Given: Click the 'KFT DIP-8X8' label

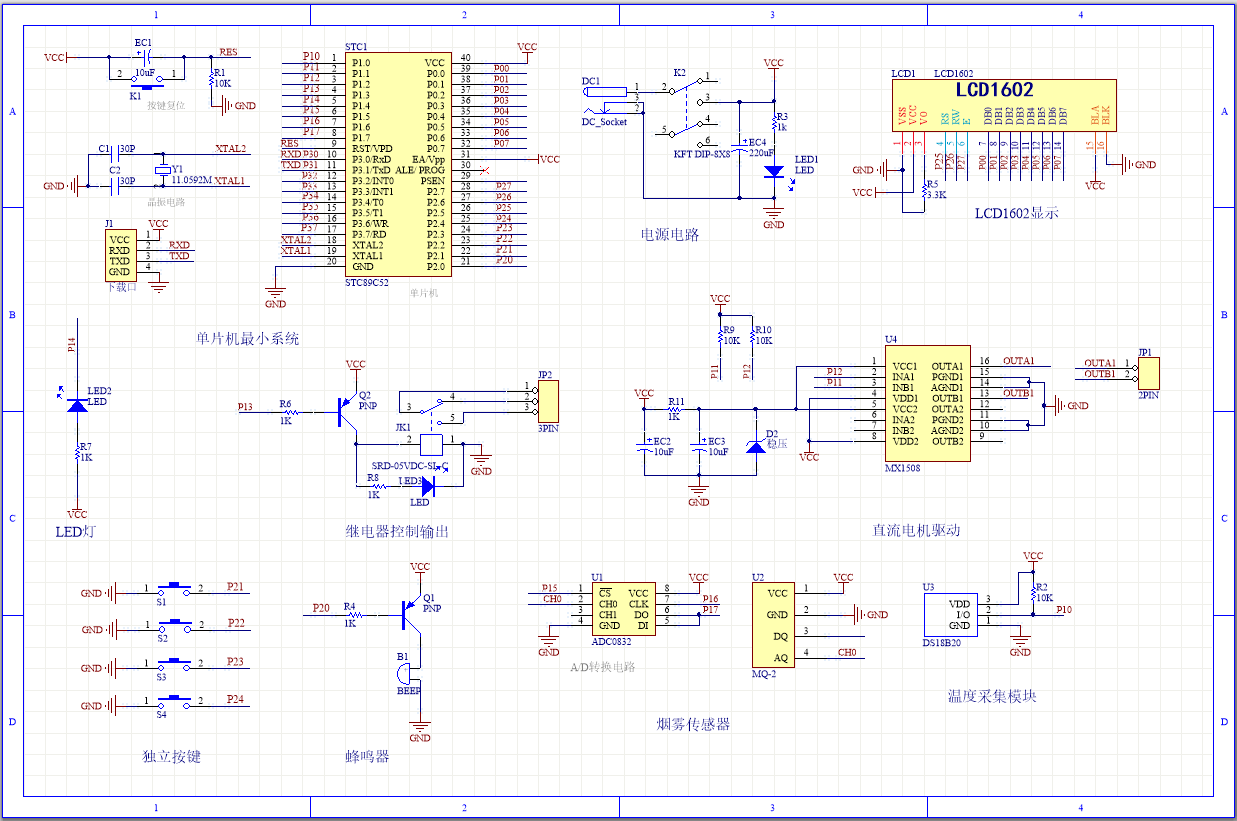Looking at the screenshot, I should pyautogui.click(x=702, y=153).
